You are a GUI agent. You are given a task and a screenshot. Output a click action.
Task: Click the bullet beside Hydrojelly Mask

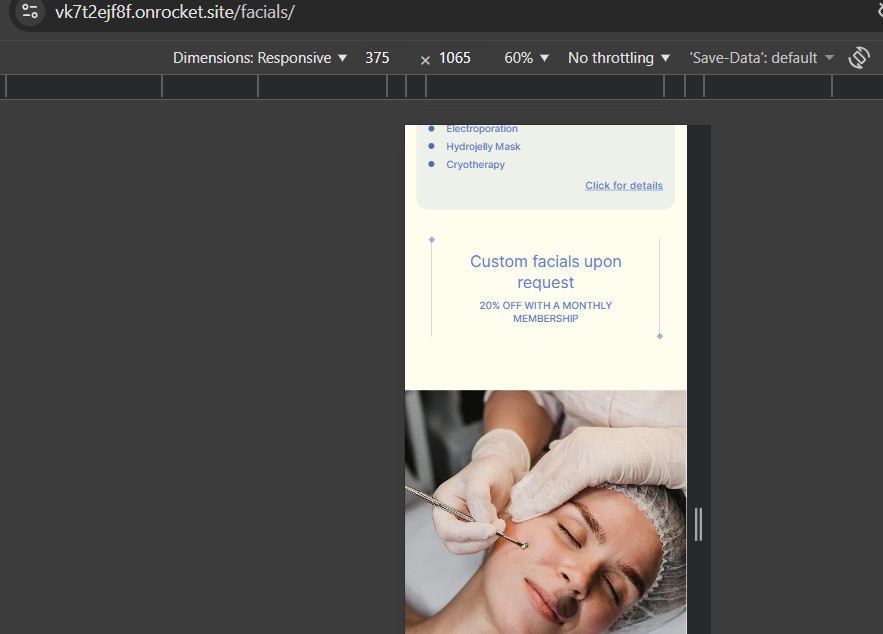tap(431, 146)
